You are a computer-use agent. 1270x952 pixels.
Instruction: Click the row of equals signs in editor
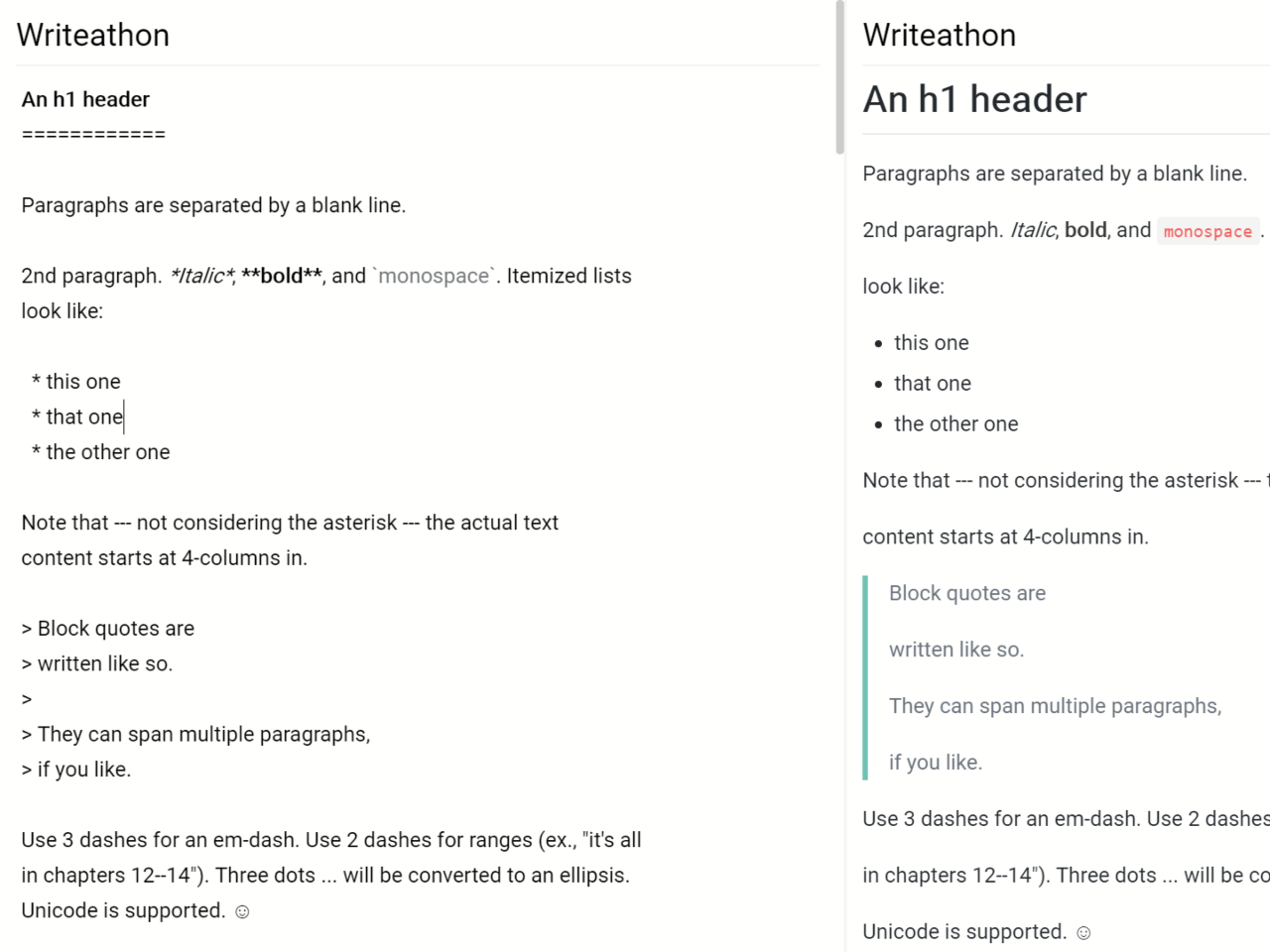(93, 135)
